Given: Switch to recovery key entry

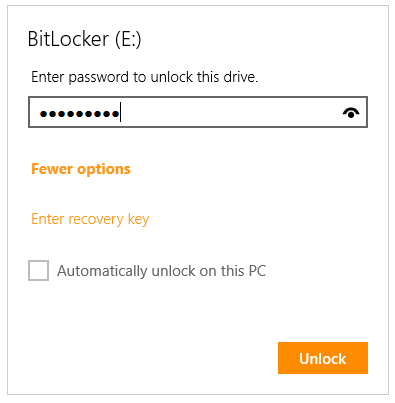Looking at the screenshot, I should [90, 219].
